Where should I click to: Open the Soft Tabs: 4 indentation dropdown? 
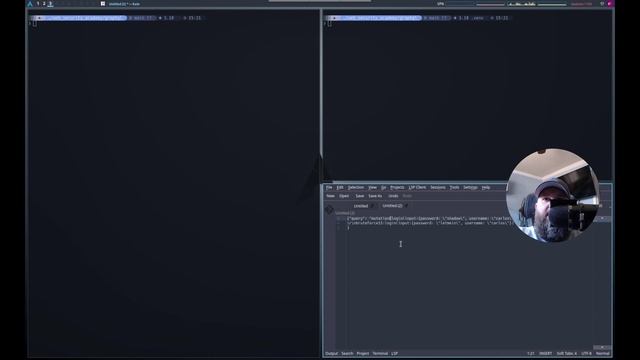click(567, 353)
